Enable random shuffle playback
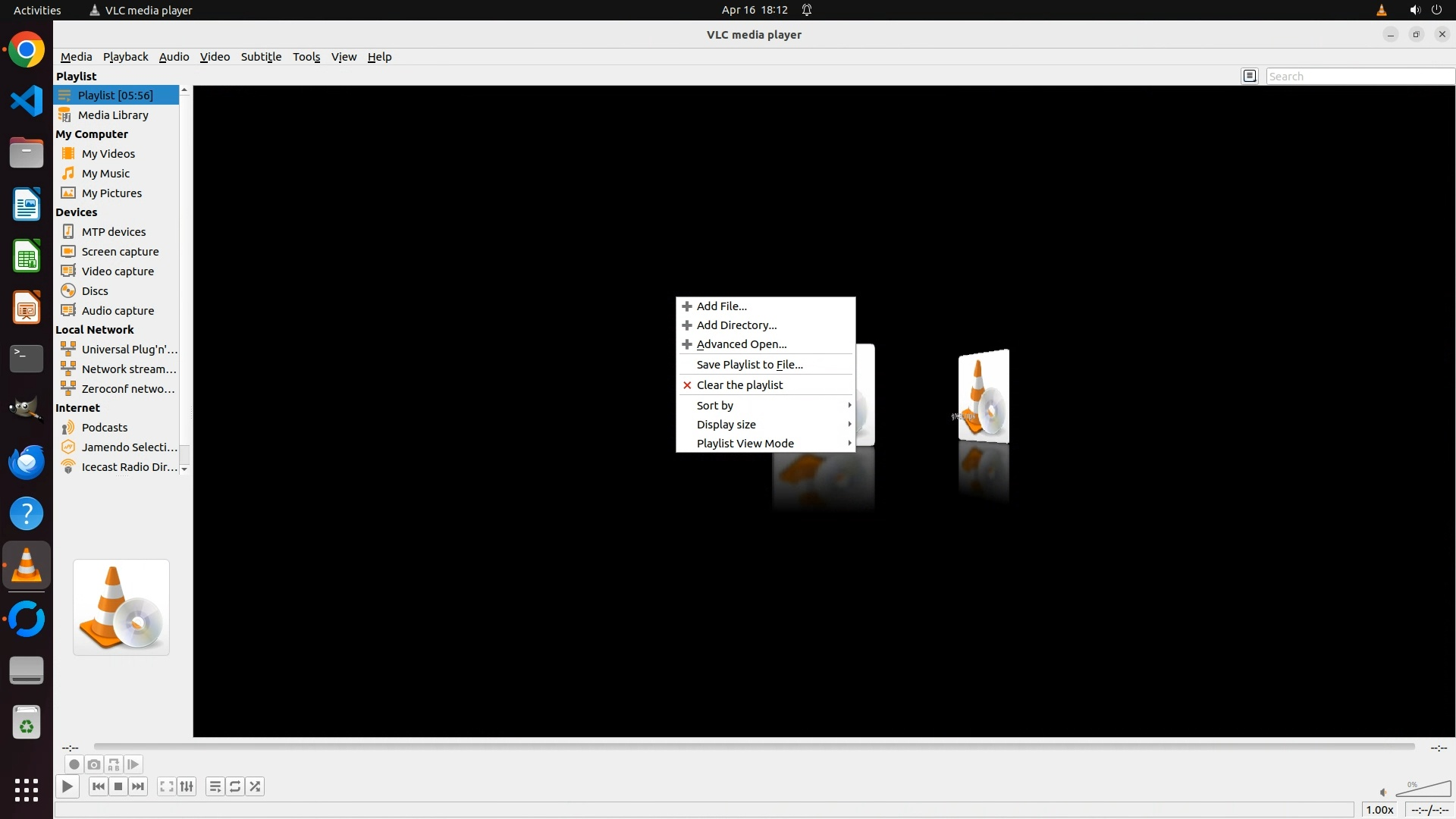 [256, 786]
